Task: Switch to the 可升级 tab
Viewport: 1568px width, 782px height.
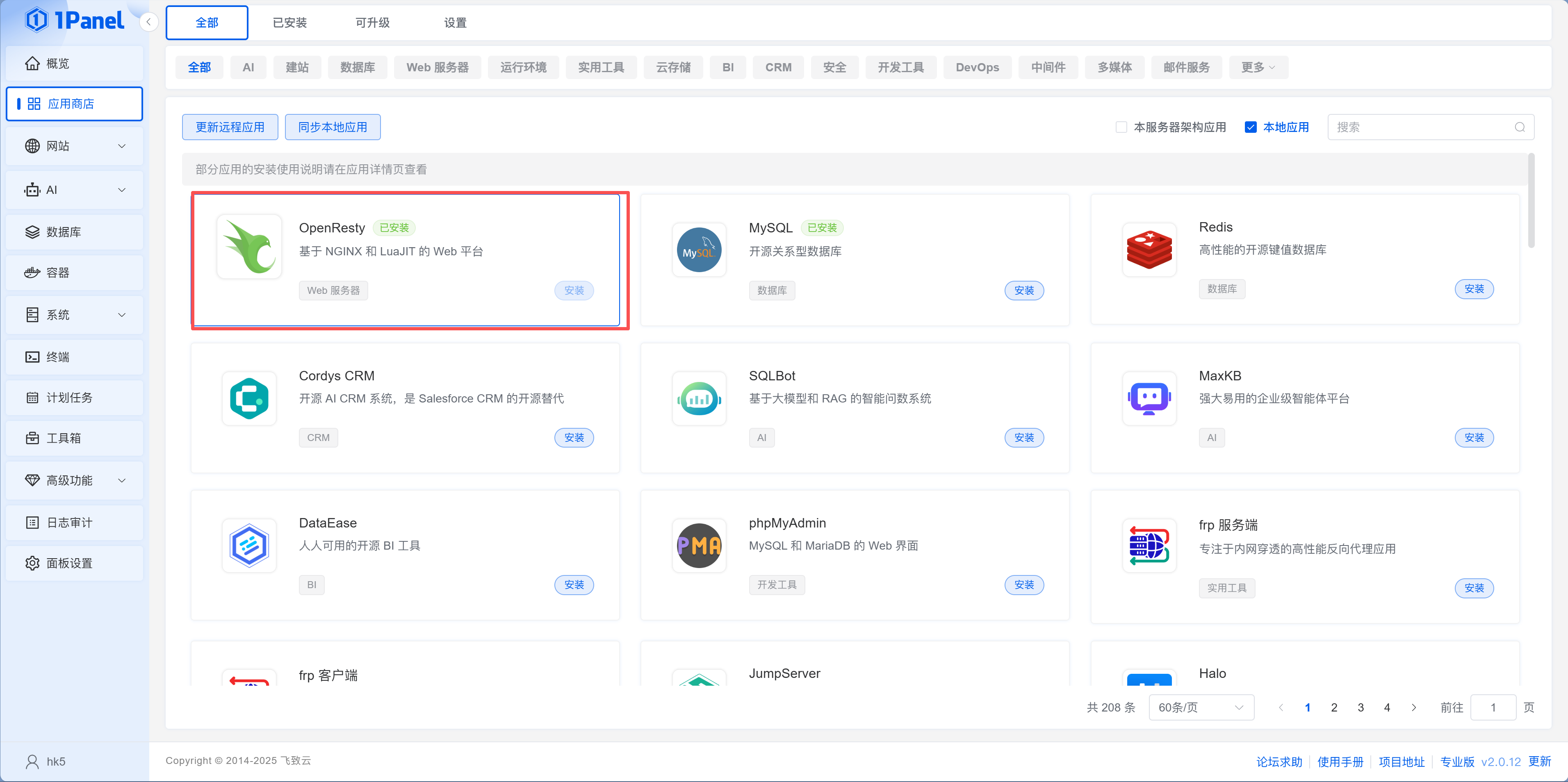Action: [x=372, y=23]
